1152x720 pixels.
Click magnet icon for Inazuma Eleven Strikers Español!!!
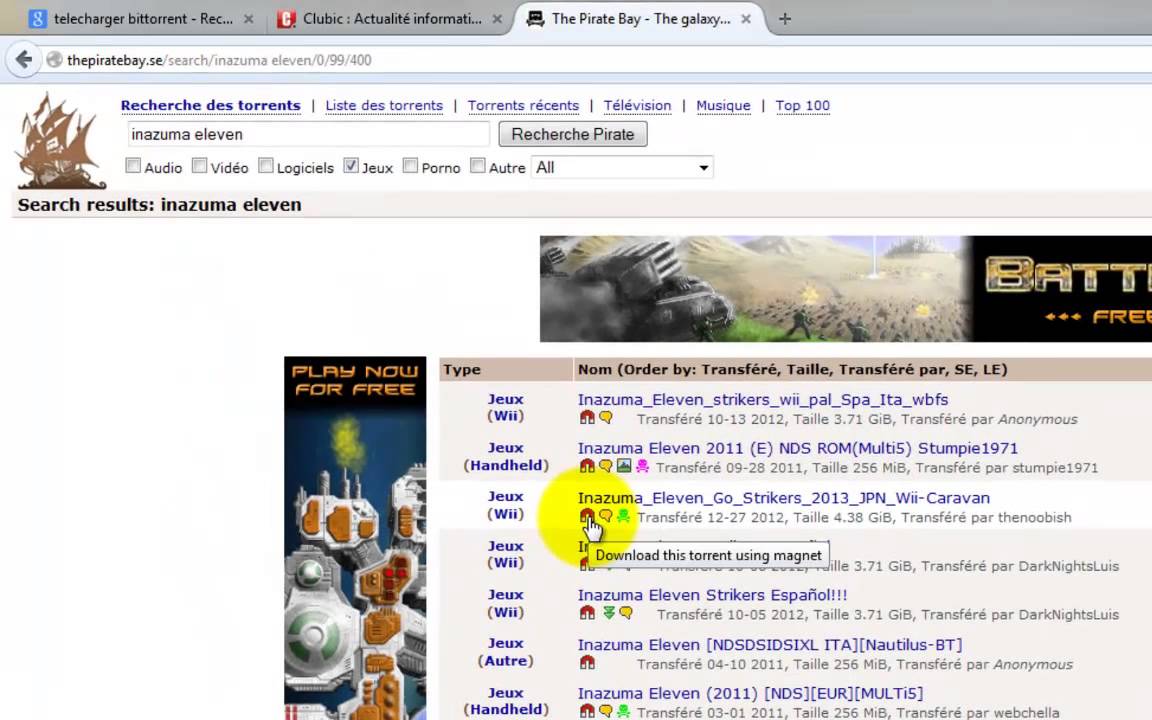(x=587, y=613)
